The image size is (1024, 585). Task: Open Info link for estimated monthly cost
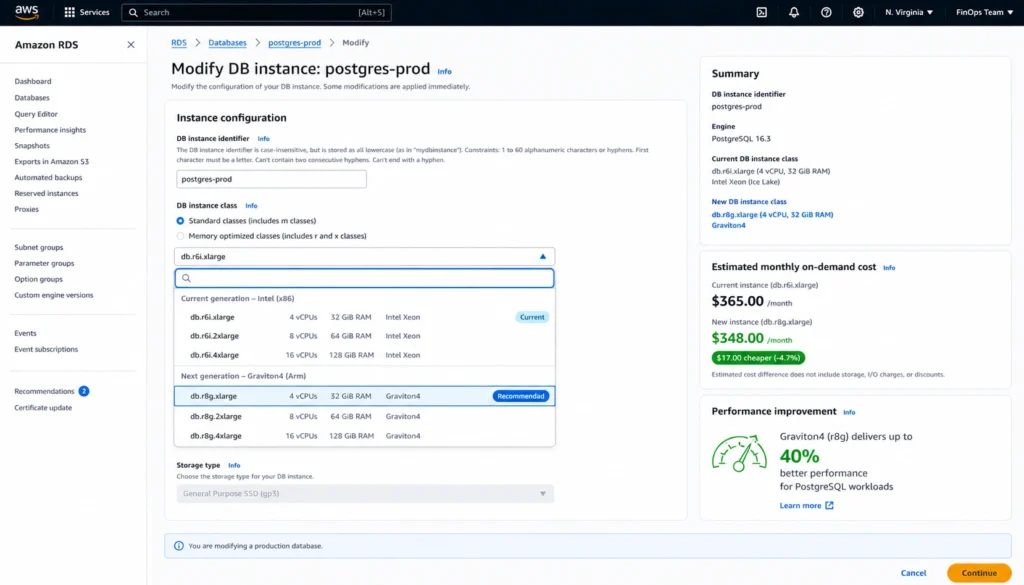pyautogui.click(x=889, y=268)
